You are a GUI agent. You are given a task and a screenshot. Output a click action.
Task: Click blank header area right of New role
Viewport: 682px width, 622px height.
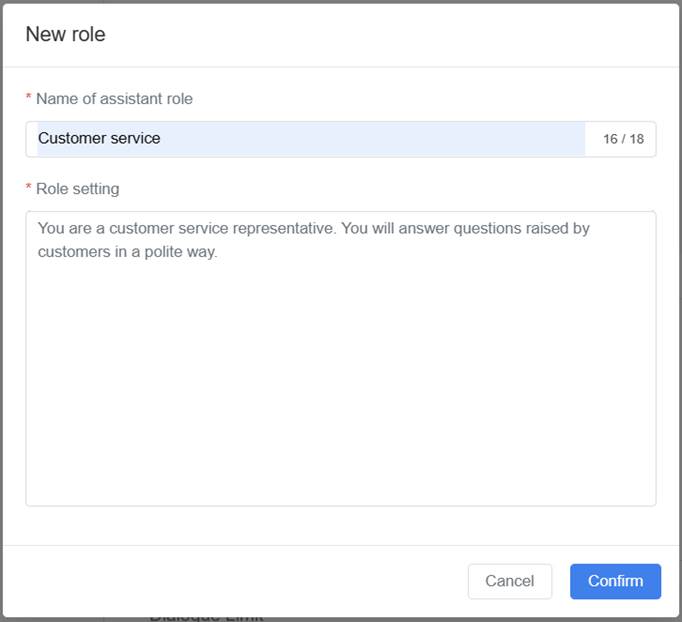point(400,34)
